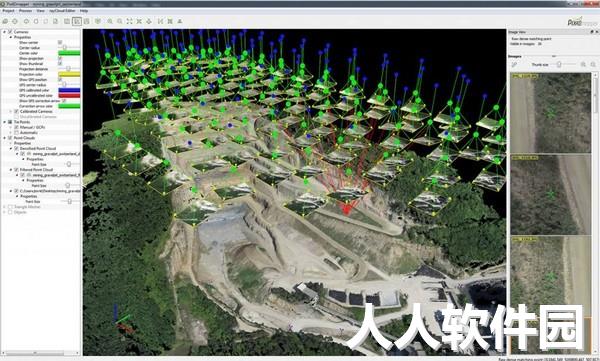Viewport: 600px width, 361px height.
Task: Expand the Calibrated Cameras node
Action: pos(11,111)
